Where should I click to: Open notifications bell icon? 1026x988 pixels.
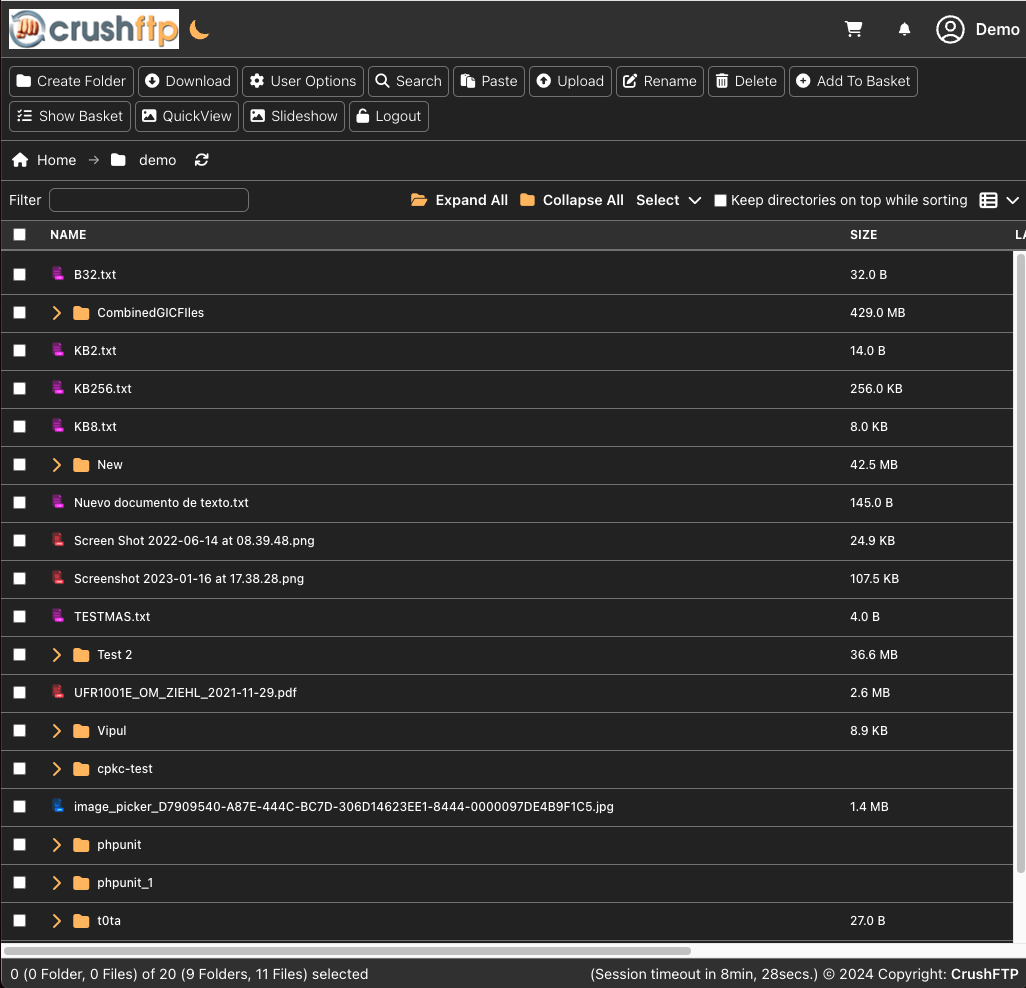point(904,29)
